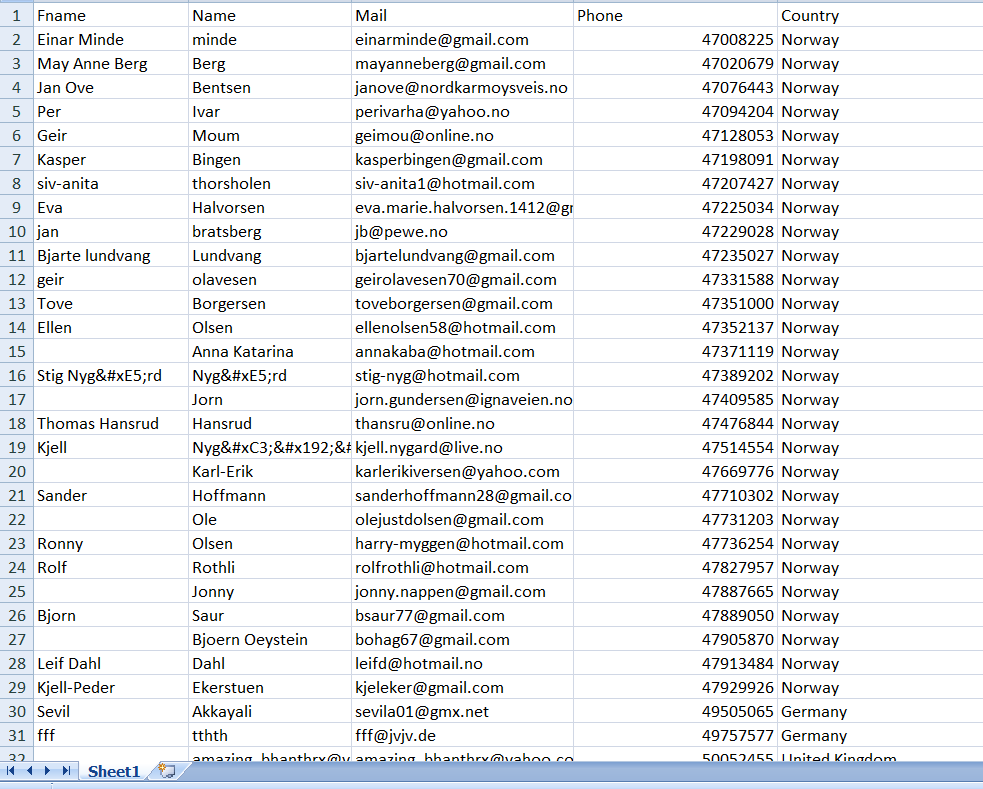This screenshot has width=983, height=789.
Task: Select the Akkayali name cell
Action: point(270,711)
